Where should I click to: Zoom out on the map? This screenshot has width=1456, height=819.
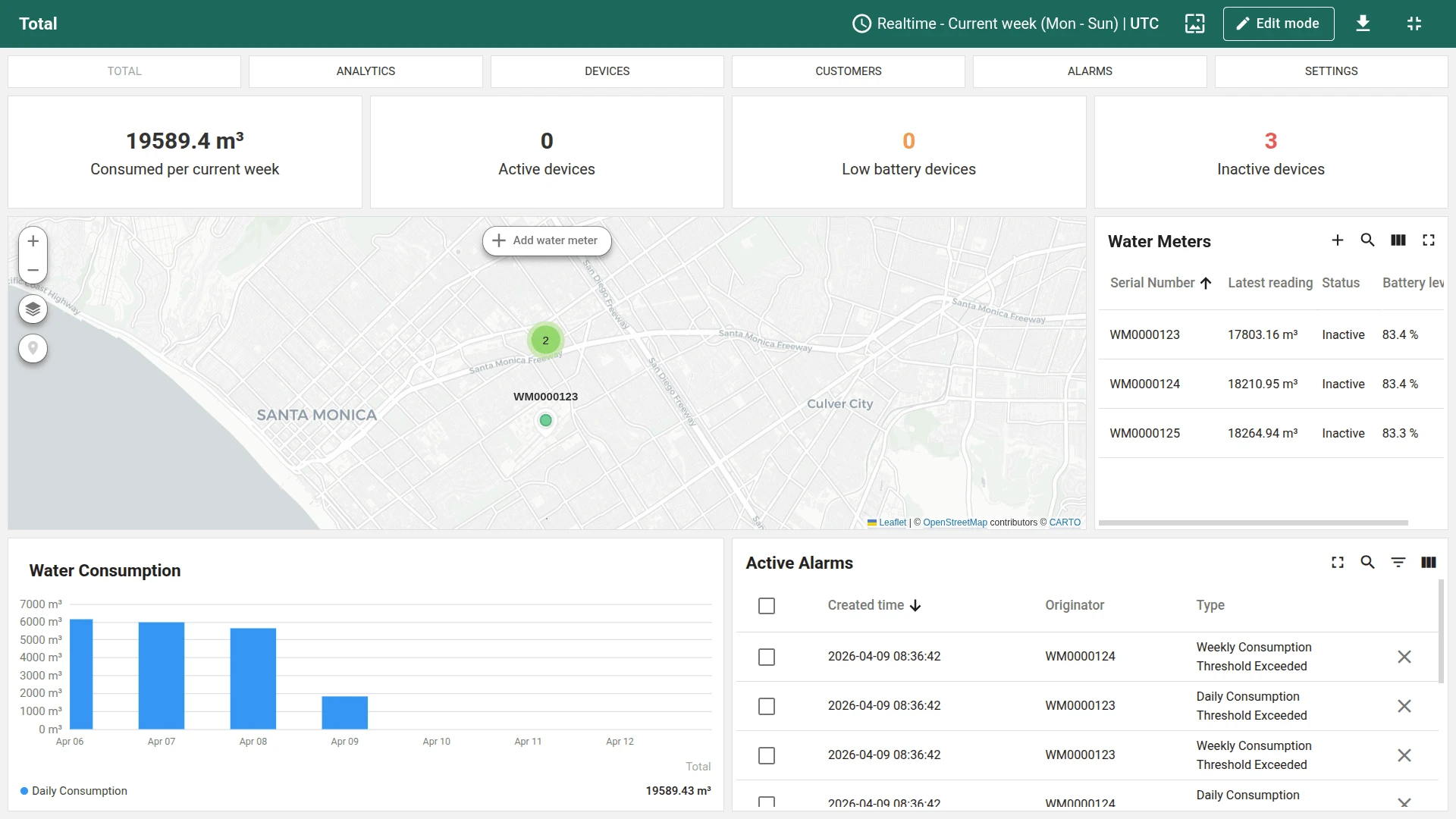coord(33,270)
